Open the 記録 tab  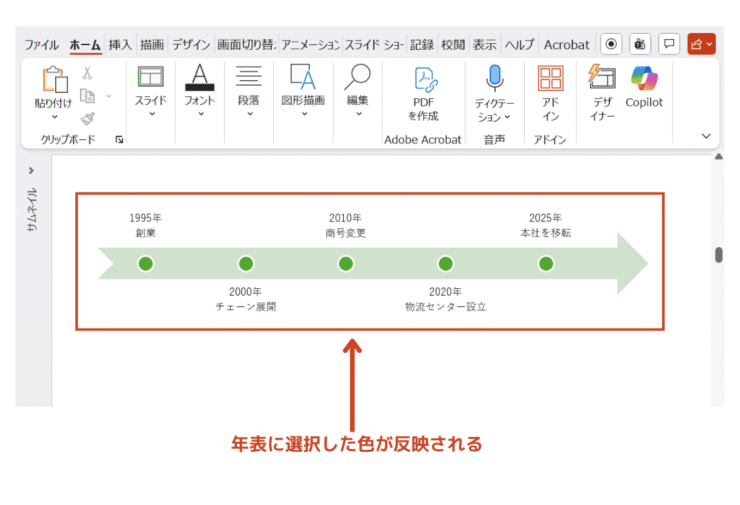tap(421, 45)
